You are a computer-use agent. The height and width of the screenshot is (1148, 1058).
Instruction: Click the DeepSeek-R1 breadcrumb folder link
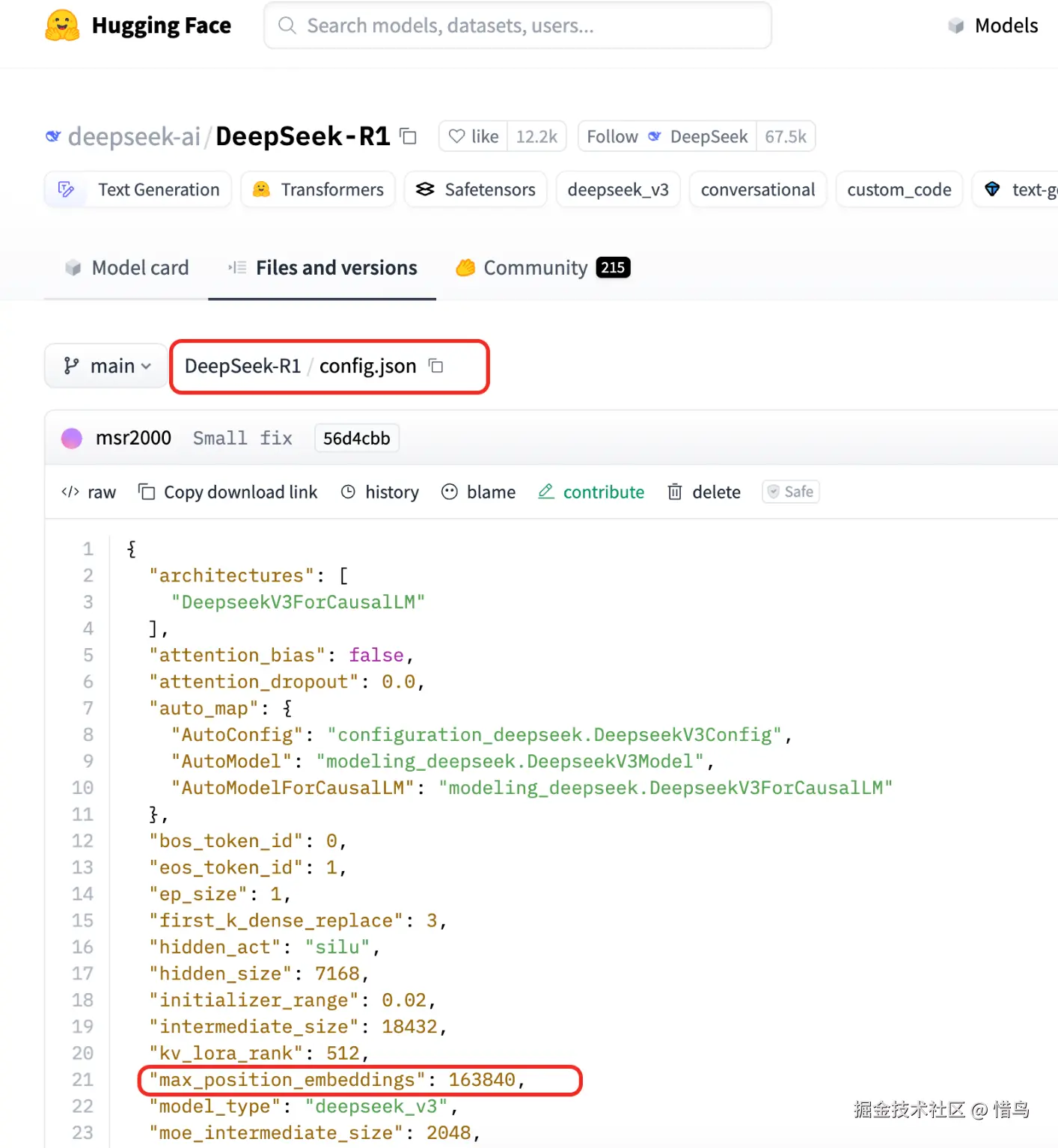pos(242,366)
